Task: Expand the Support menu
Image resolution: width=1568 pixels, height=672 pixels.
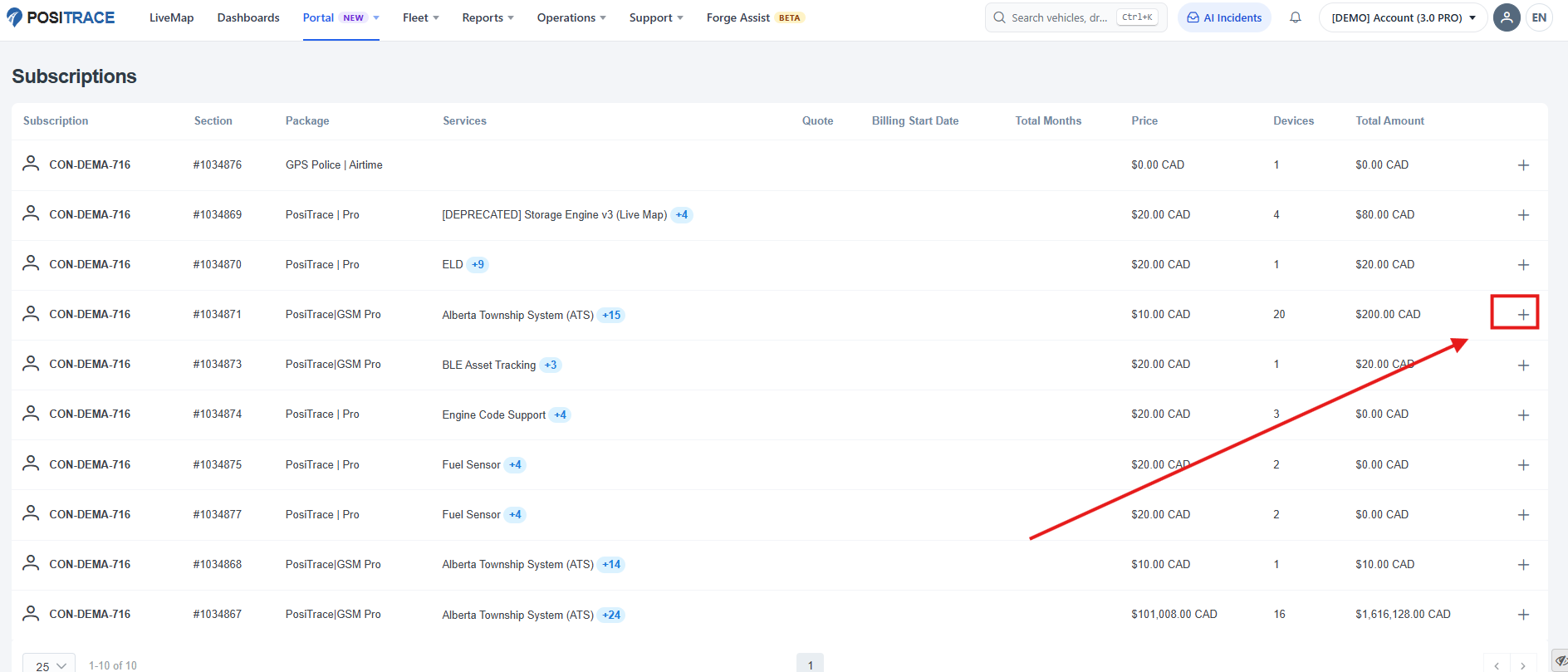Action: (656, 17)
